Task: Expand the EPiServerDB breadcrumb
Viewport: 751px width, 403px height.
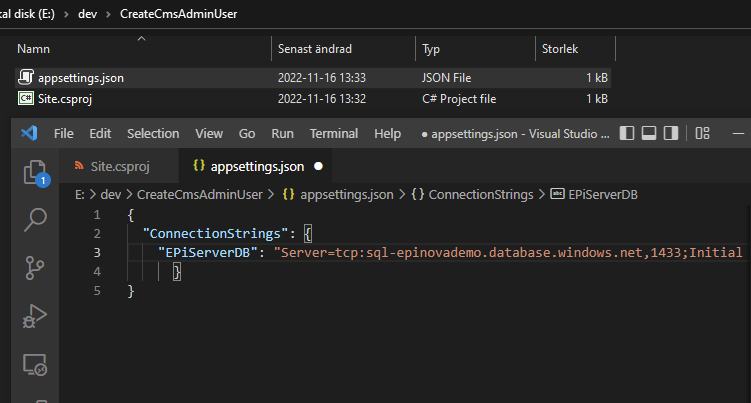Action: pos(601,195)
